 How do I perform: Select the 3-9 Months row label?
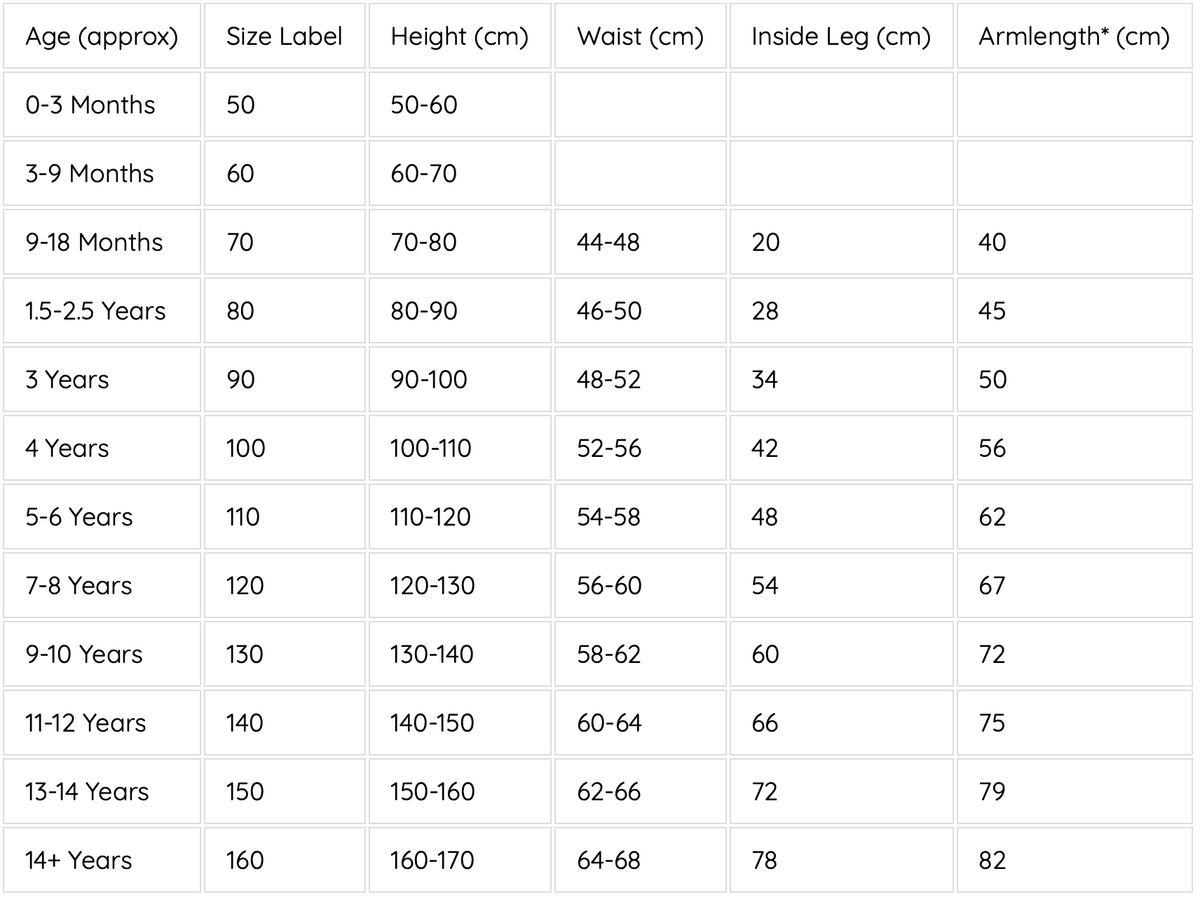(x=102, y=173)
